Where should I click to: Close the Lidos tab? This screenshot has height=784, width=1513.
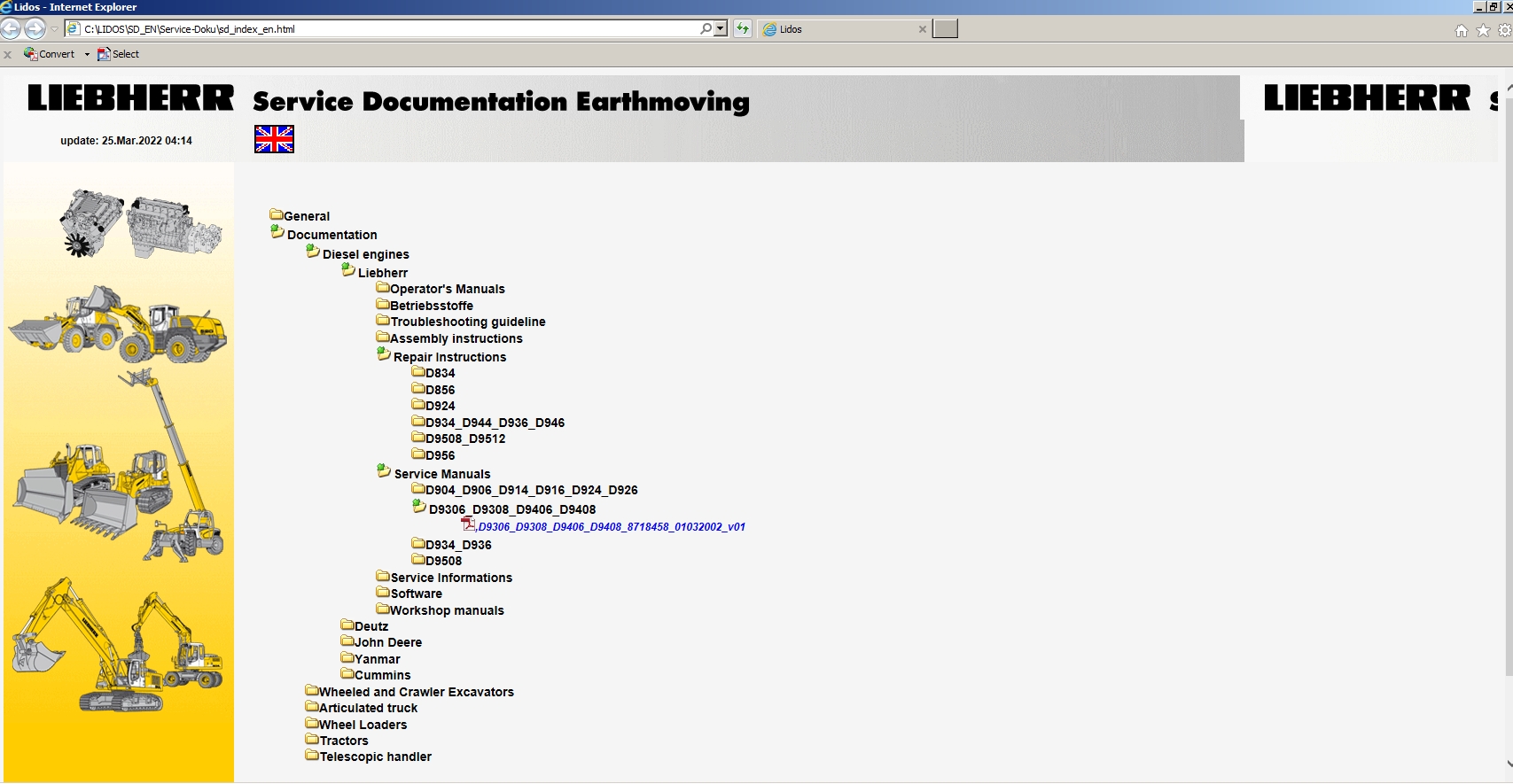tap(923, 29)
